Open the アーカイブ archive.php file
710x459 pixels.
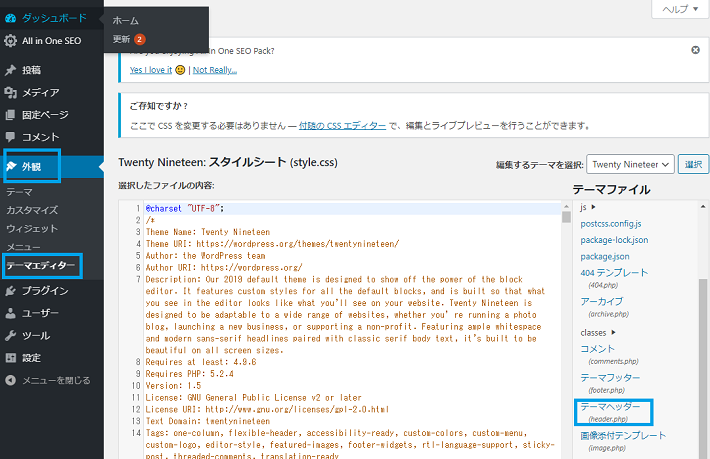[602, 301]
